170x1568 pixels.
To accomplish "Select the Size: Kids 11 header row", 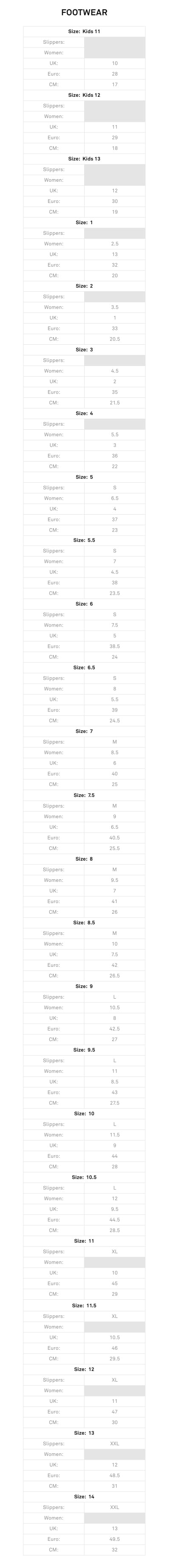I will tap(84, 31).
